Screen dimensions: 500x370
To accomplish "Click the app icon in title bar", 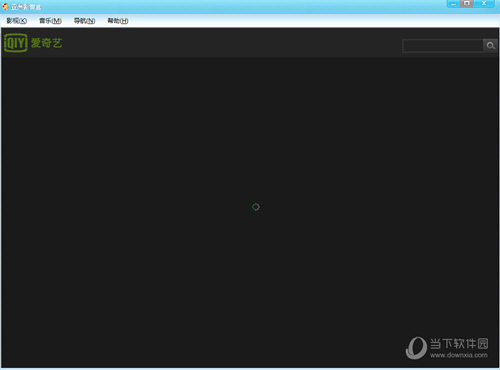I will coord(5,6).
